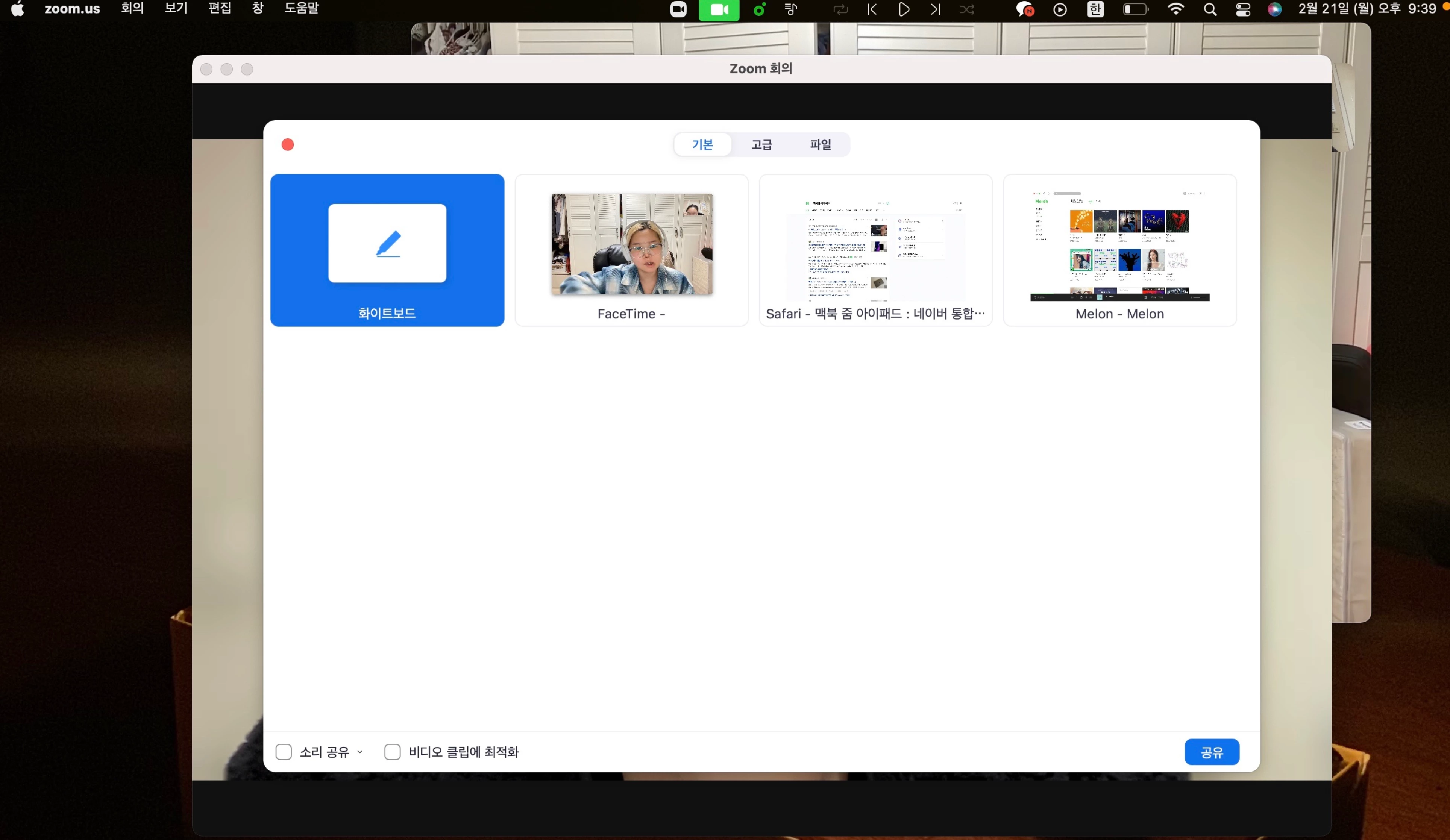This screenshot has height=840, width=1450.
Task: Expand the 소리 공유 dropdown arrow
Action: (x=360, y=751)
